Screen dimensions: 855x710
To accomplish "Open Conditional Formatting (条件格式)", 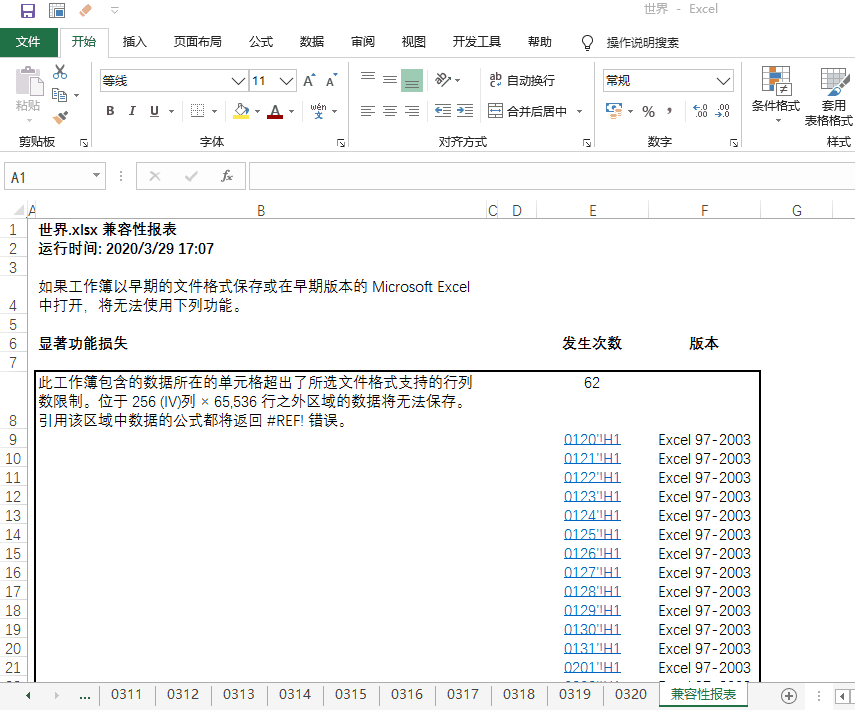I will tap(776, 96).
